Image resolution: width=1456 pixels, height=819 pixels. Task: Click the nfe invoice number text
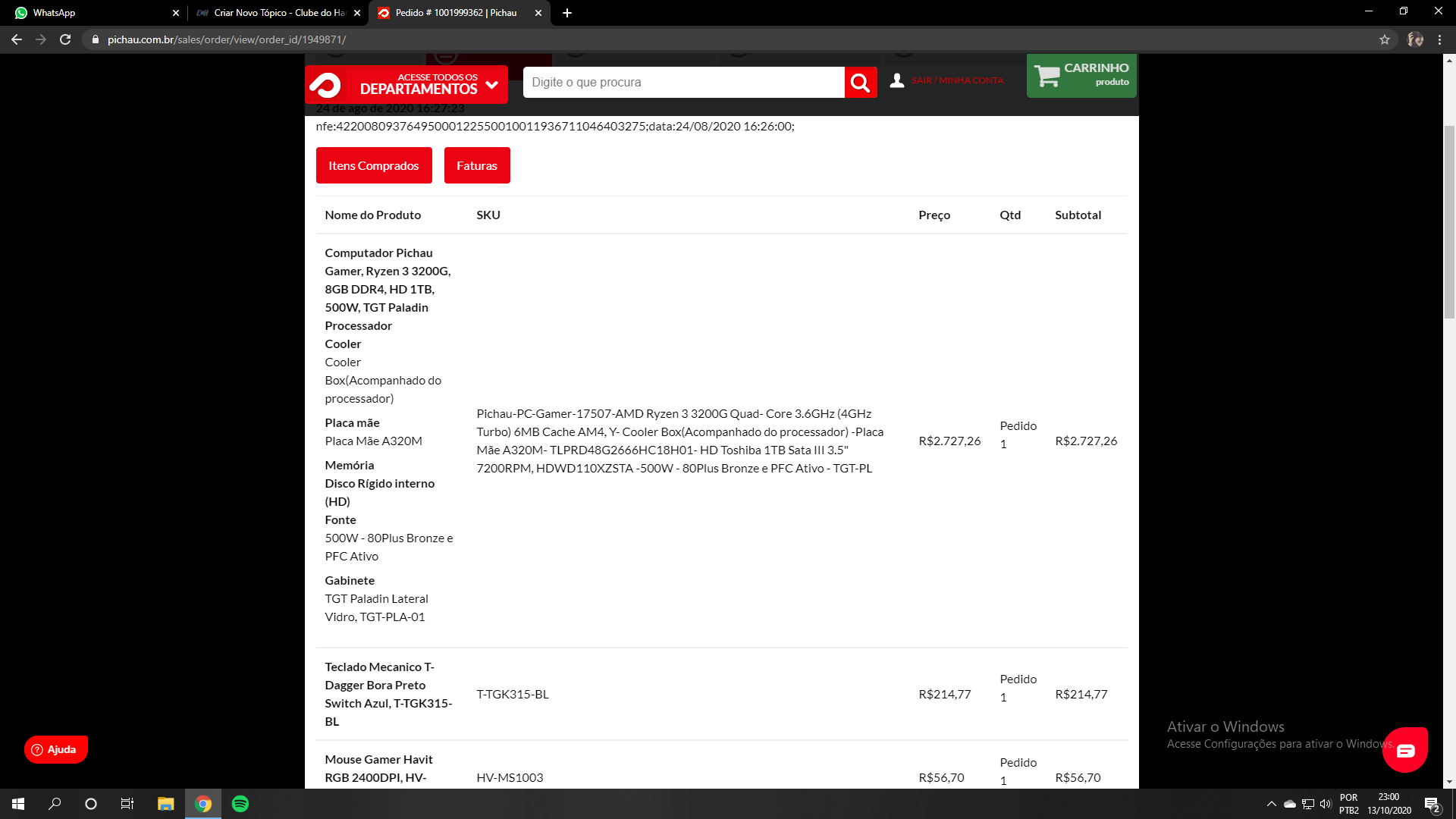[555, 126]
